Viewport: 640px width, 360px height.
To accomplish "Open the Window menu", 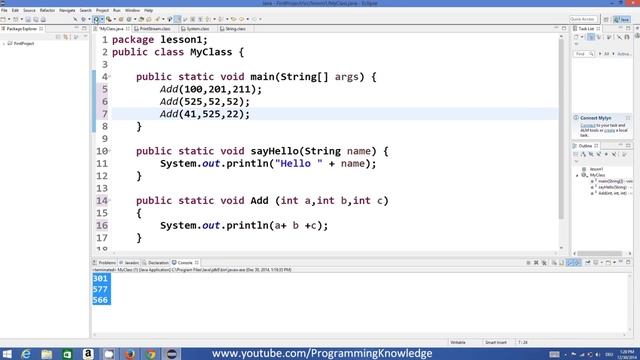I will 132,10.
